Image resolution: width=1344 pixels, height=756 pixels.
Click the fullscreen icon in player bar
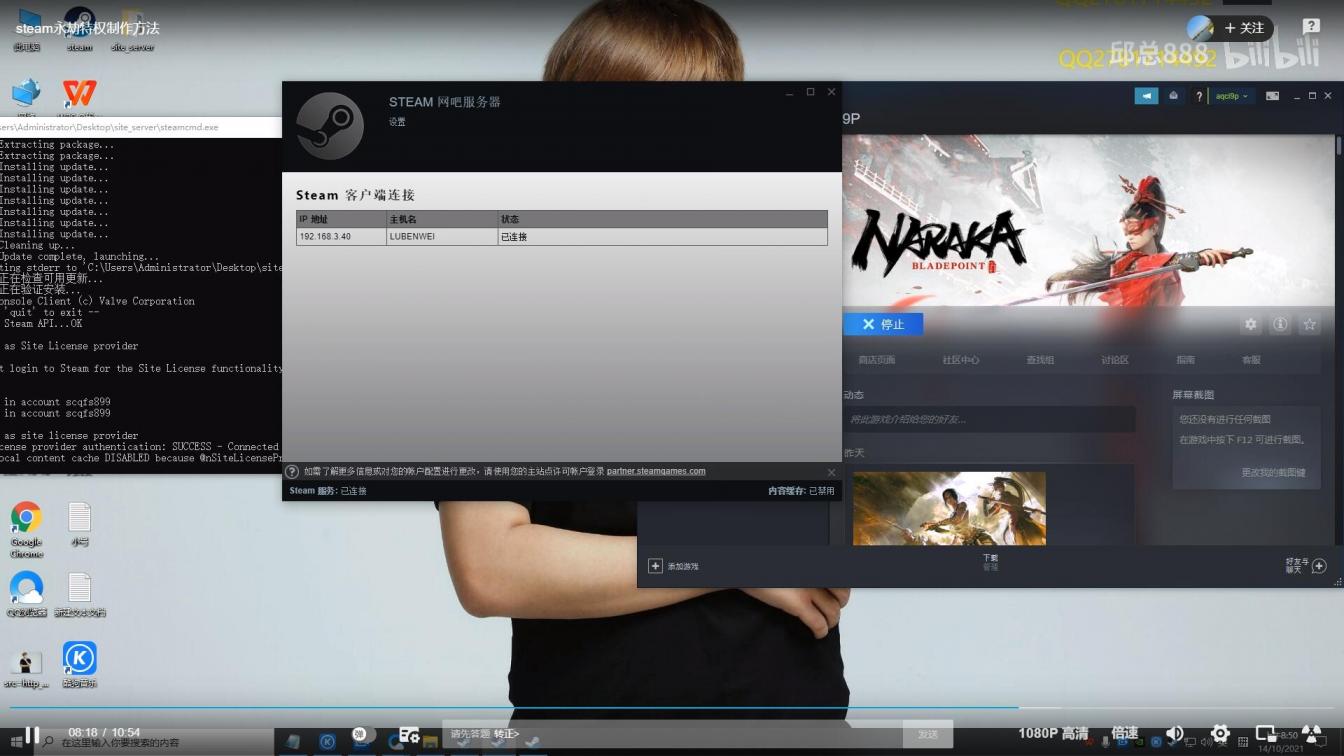[1312, 734]
